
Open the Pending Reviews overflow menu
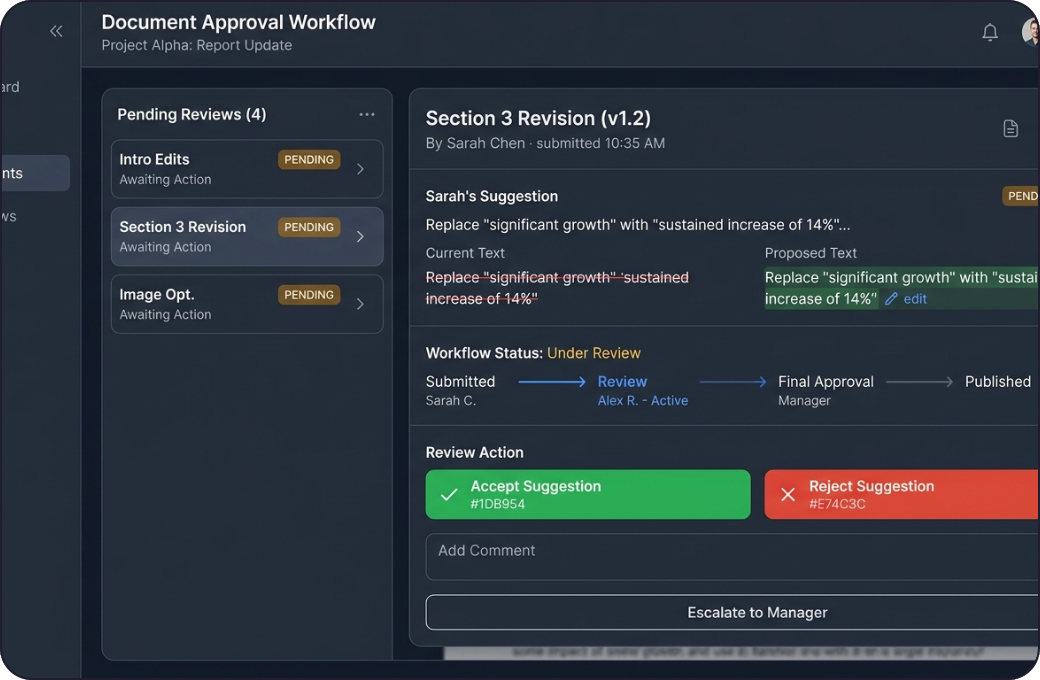(x=366, y=113)
